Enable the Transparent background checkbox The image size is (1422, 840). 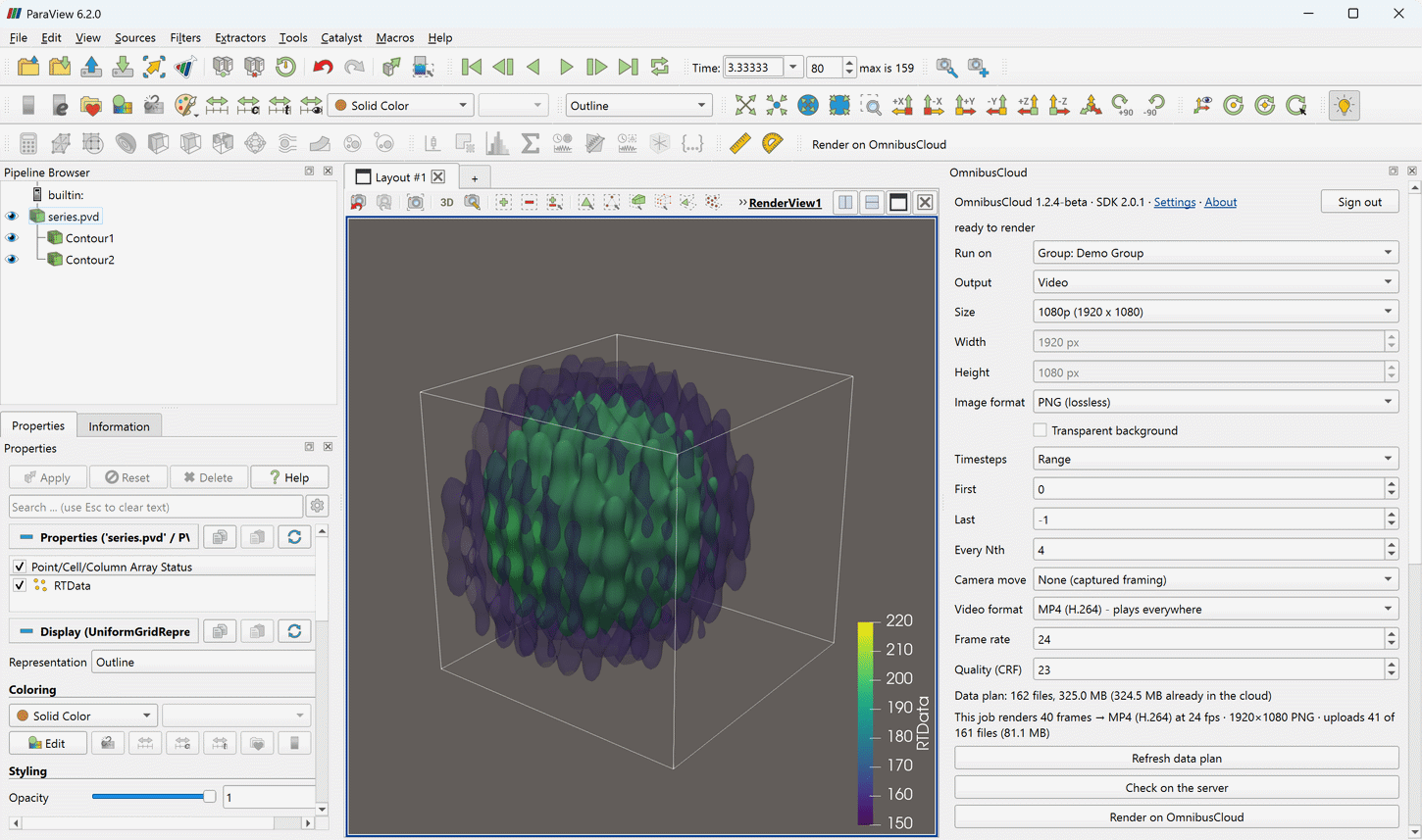pos(1040,430)
